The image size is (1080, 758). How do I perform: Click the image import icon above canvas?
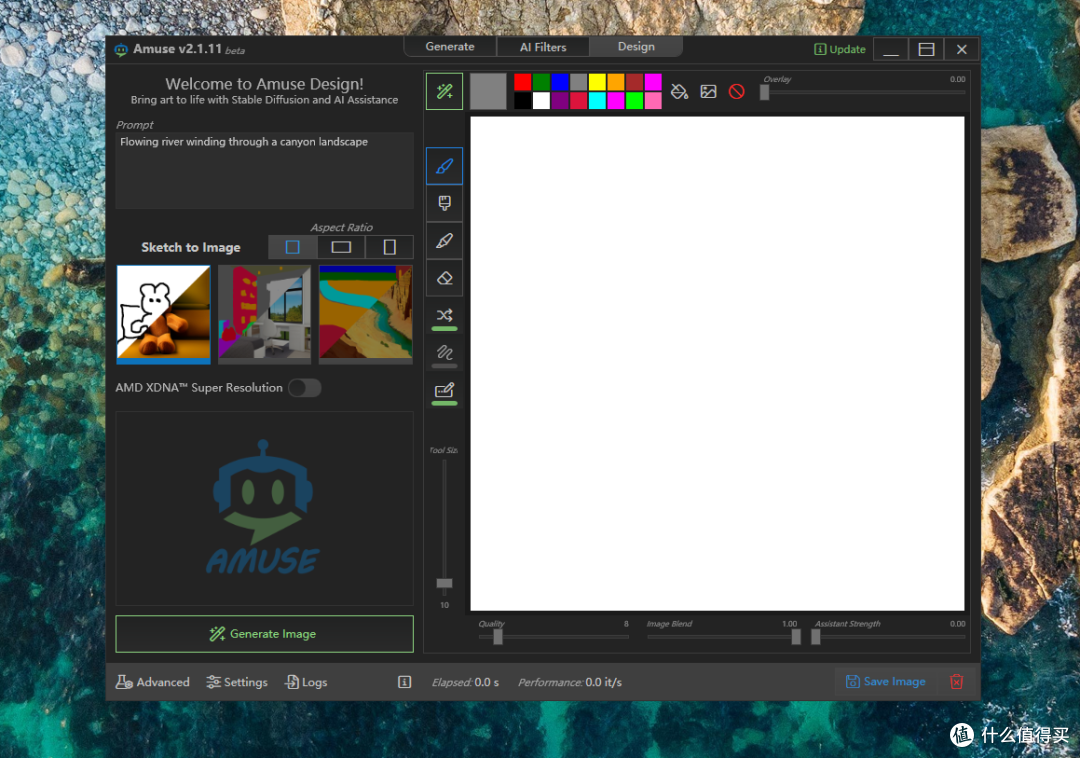point(708,91)
